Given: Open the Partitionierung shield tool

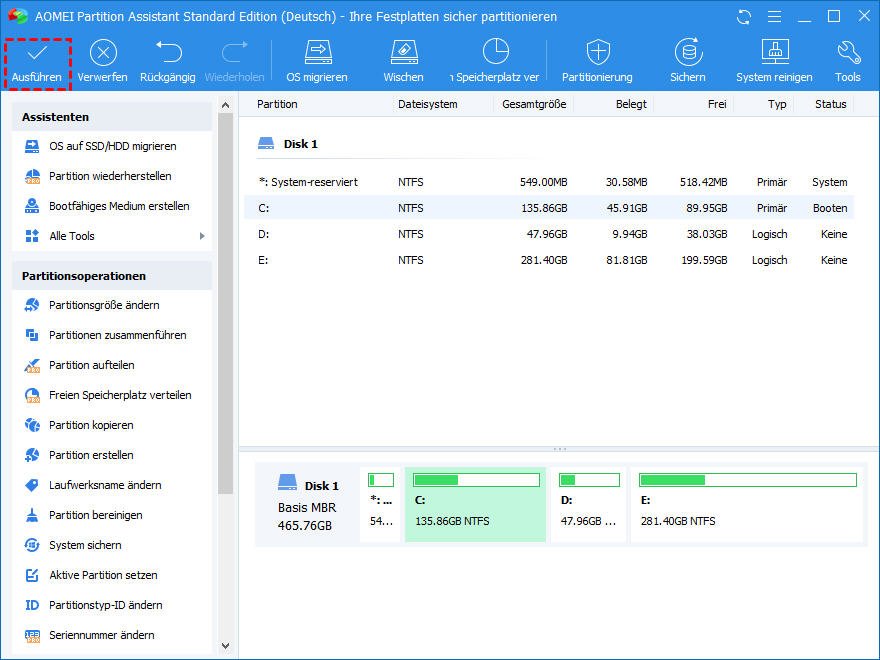Looking at the screenshot, I should (597, 52).
